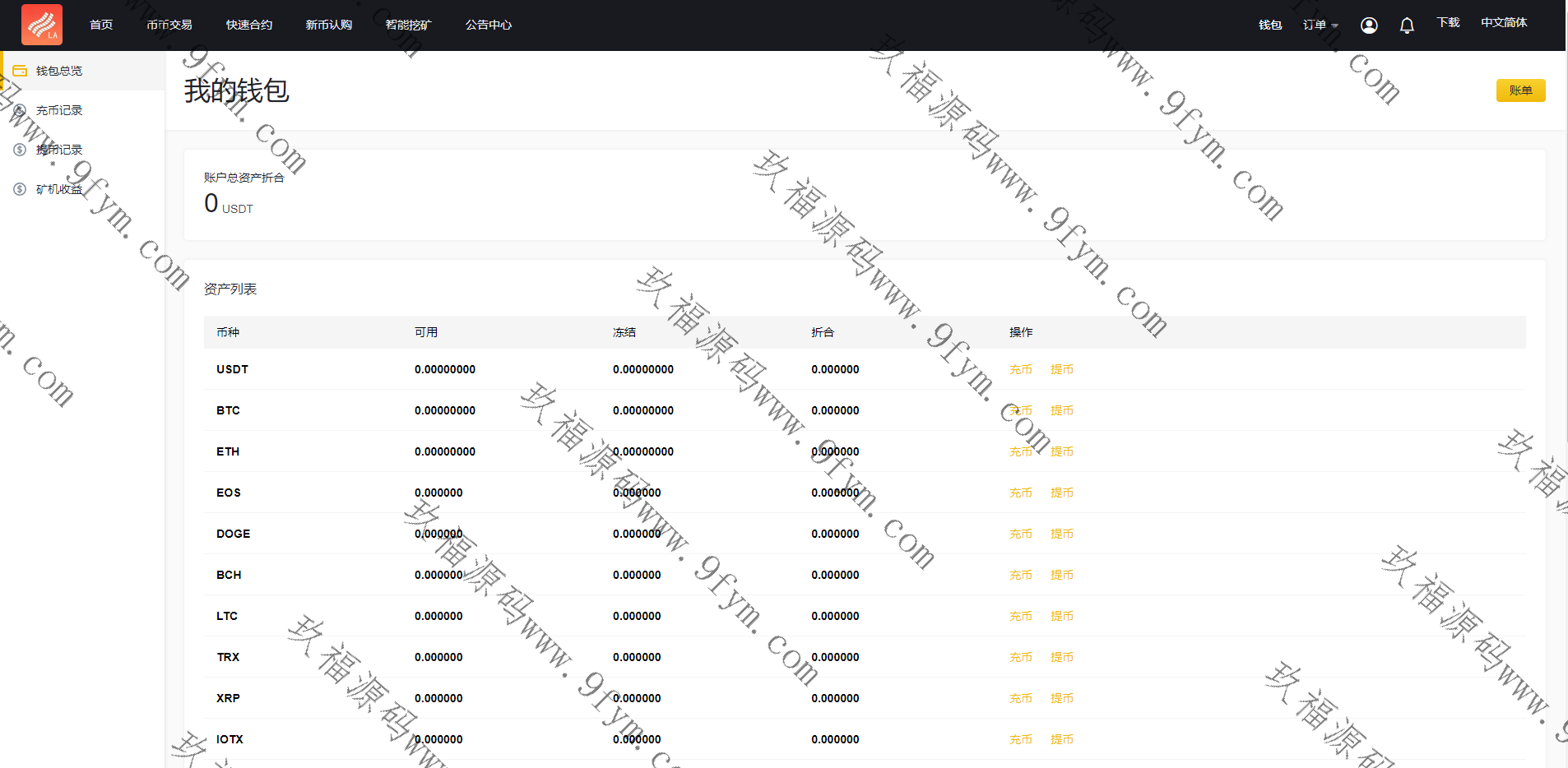Open the user account profile icon
The width and height of the screenshot is (1568, 768).
1369,25
